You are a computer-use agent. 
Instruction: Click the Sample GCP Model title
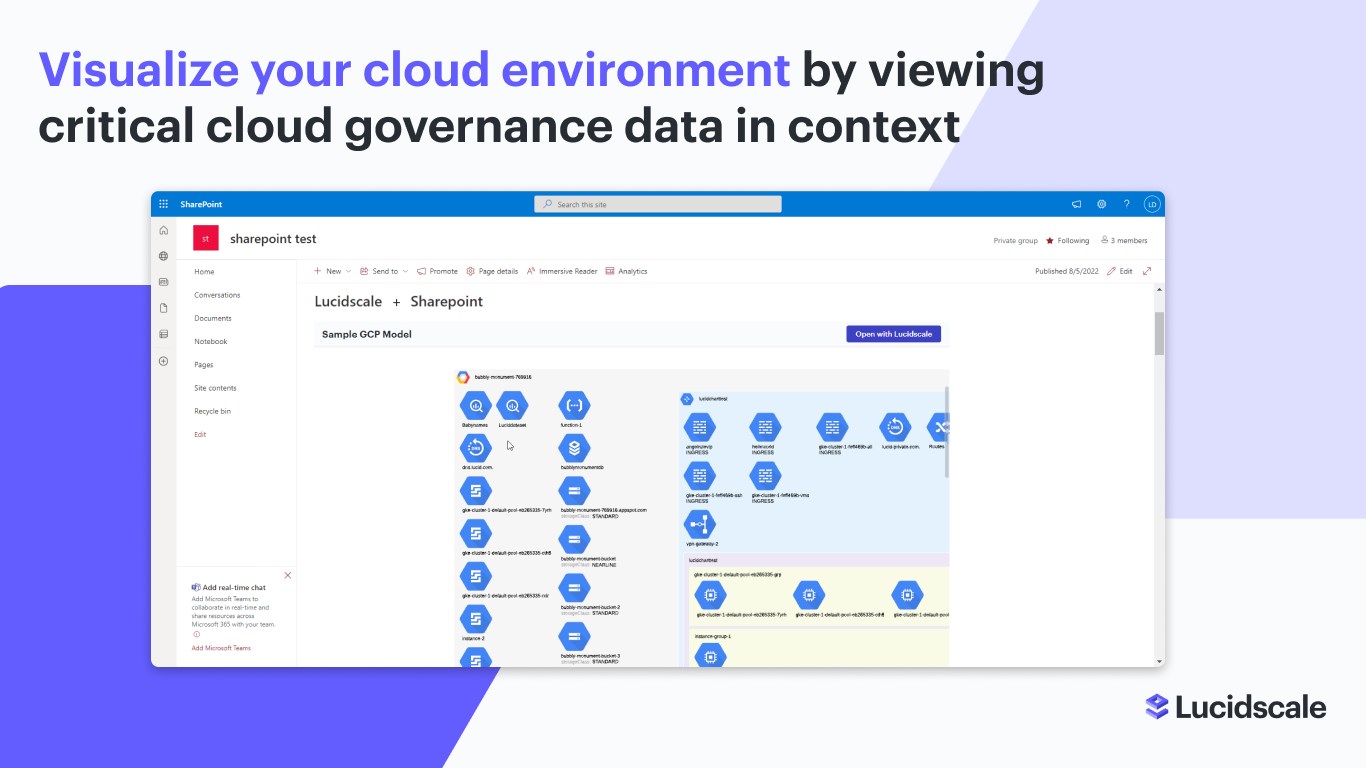tap(367, 334)
